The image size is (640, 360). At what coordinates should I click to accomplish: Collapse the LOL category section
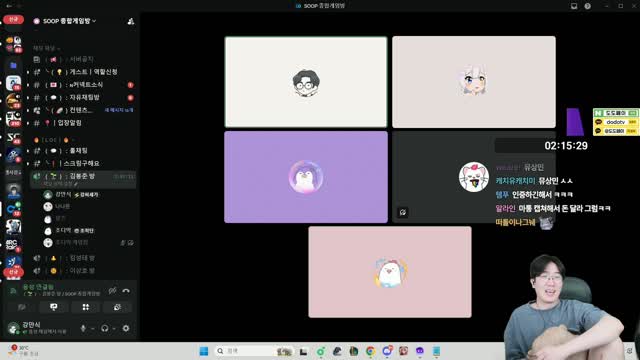tap(52, 140)
